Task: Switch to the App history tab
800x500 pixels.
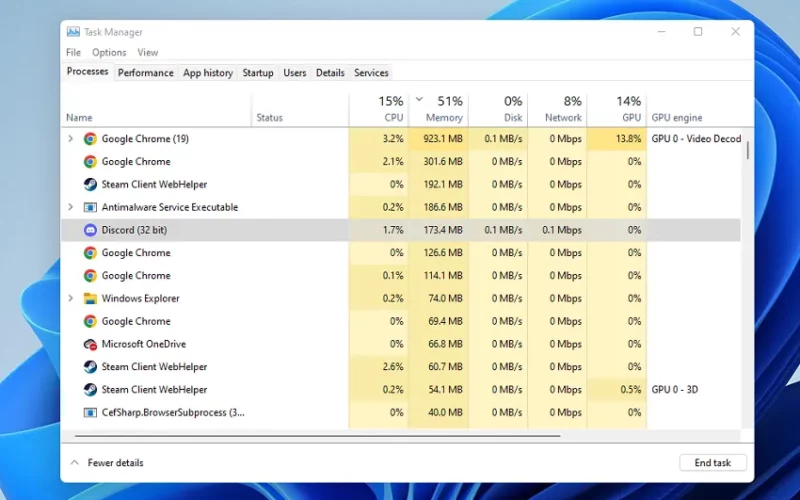Action: coord(208,73)
